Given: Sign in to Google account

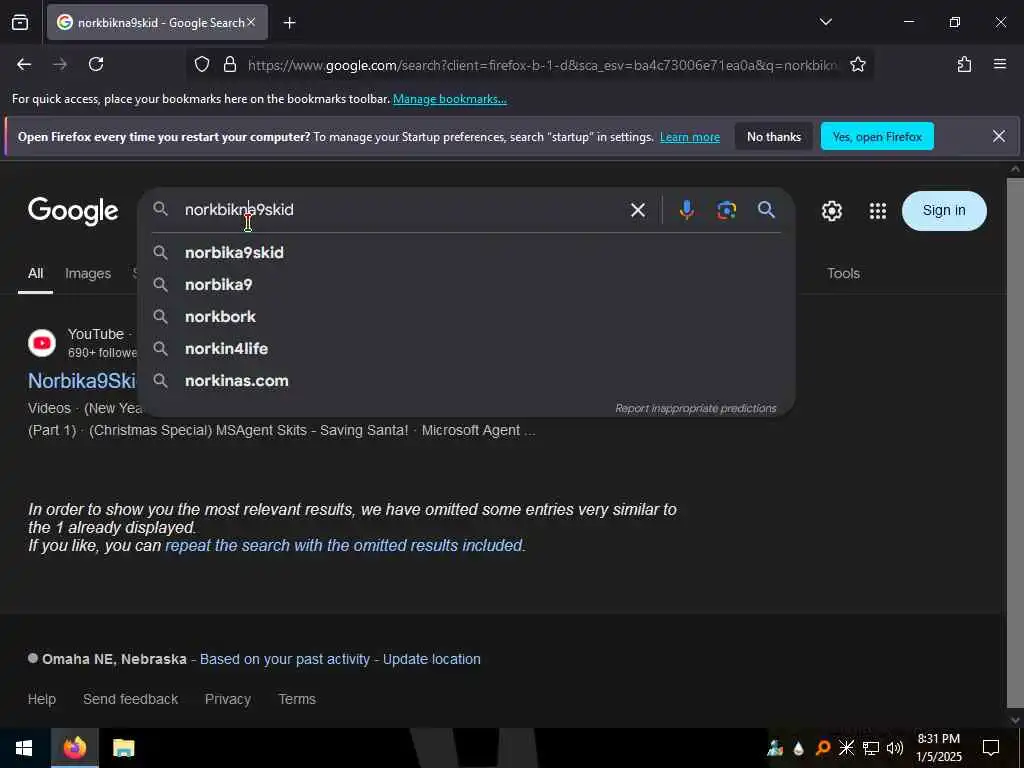Looking at the screenshot, I should pos(944,210).
